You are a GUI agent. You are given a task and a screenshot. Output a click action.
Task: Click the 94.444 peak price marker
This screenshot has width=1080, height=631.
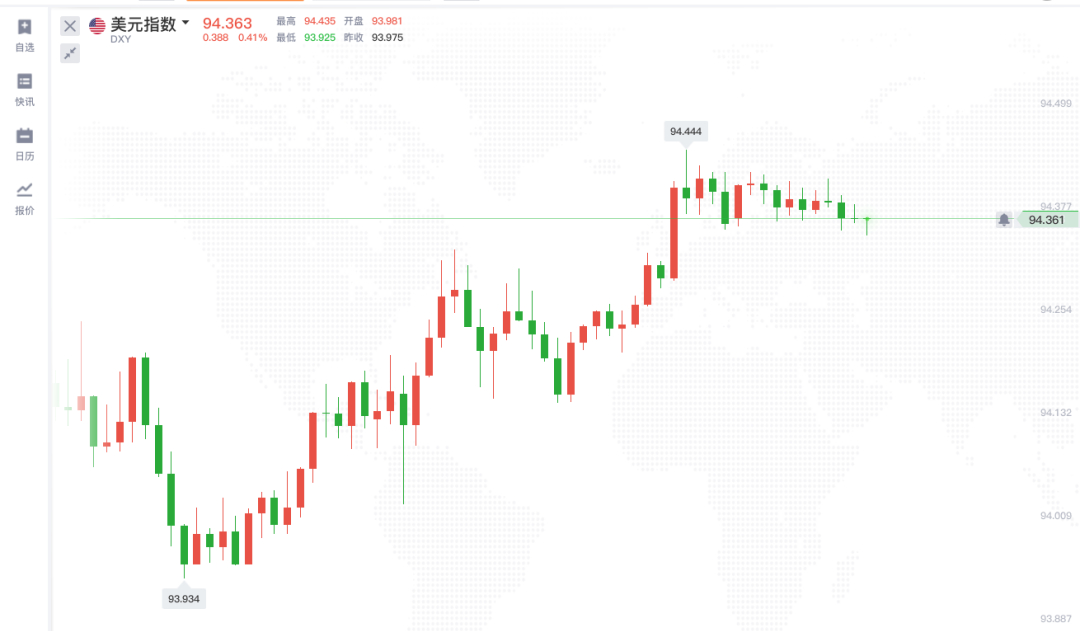point(686,131)
